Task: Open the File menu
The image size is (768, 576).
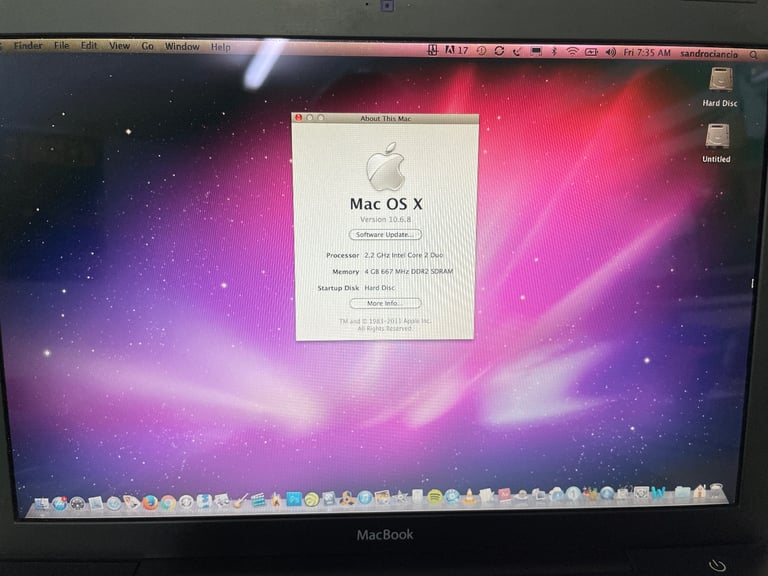Action: (61, 46)
